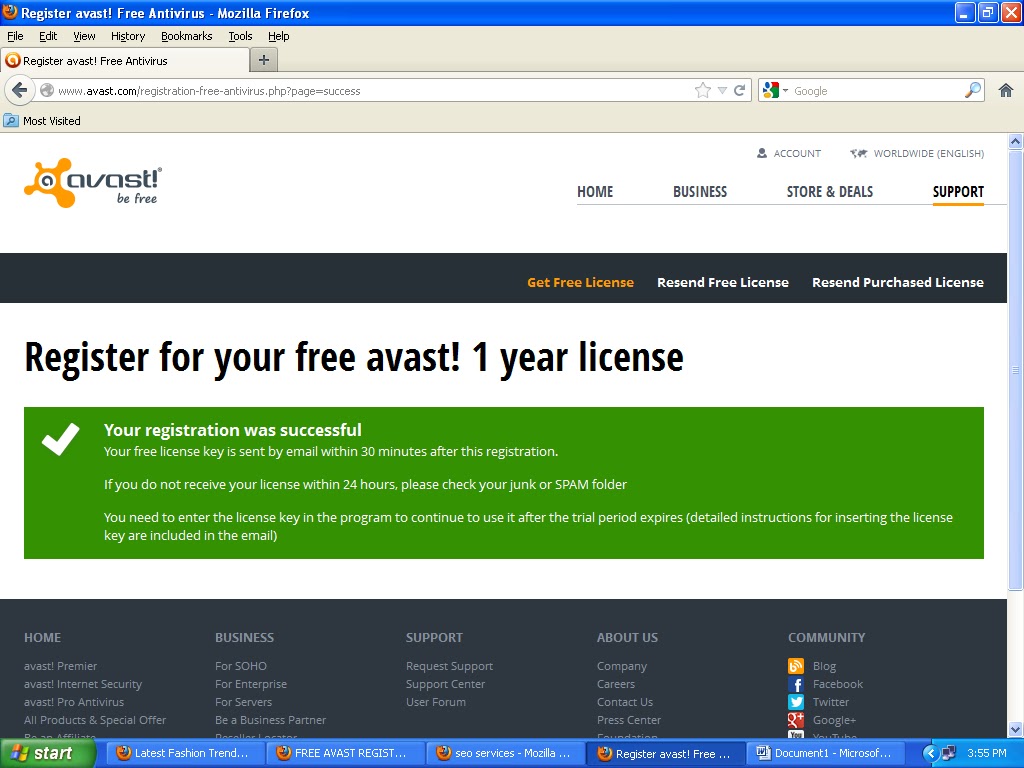Open the File menu
The height and width of the screenshot is (768, 1024).
15,36
